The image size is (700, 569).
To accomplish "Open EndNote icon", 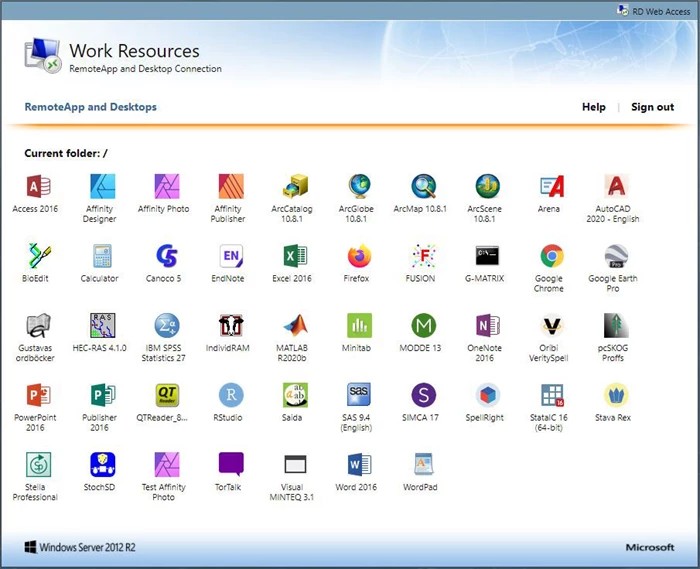I will [x=231, y=256].
